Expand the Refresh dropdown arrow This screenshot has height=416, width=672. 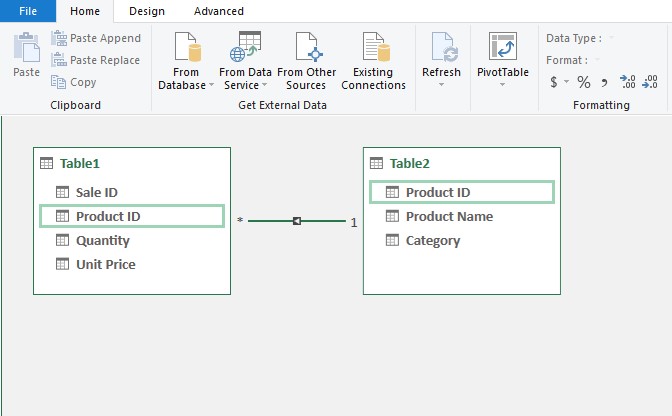(x=441, y=84)
